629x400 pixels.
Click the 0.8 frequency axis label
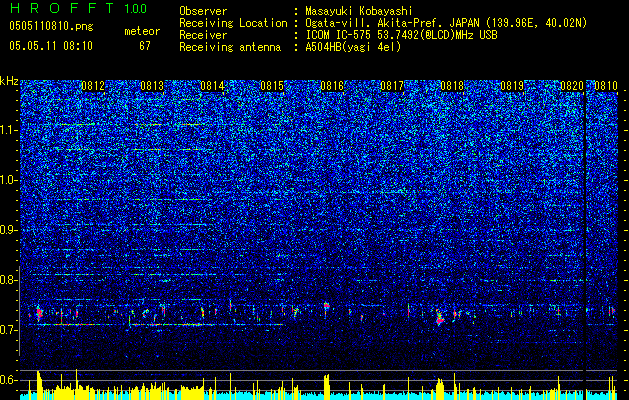[x=9, y=280]
